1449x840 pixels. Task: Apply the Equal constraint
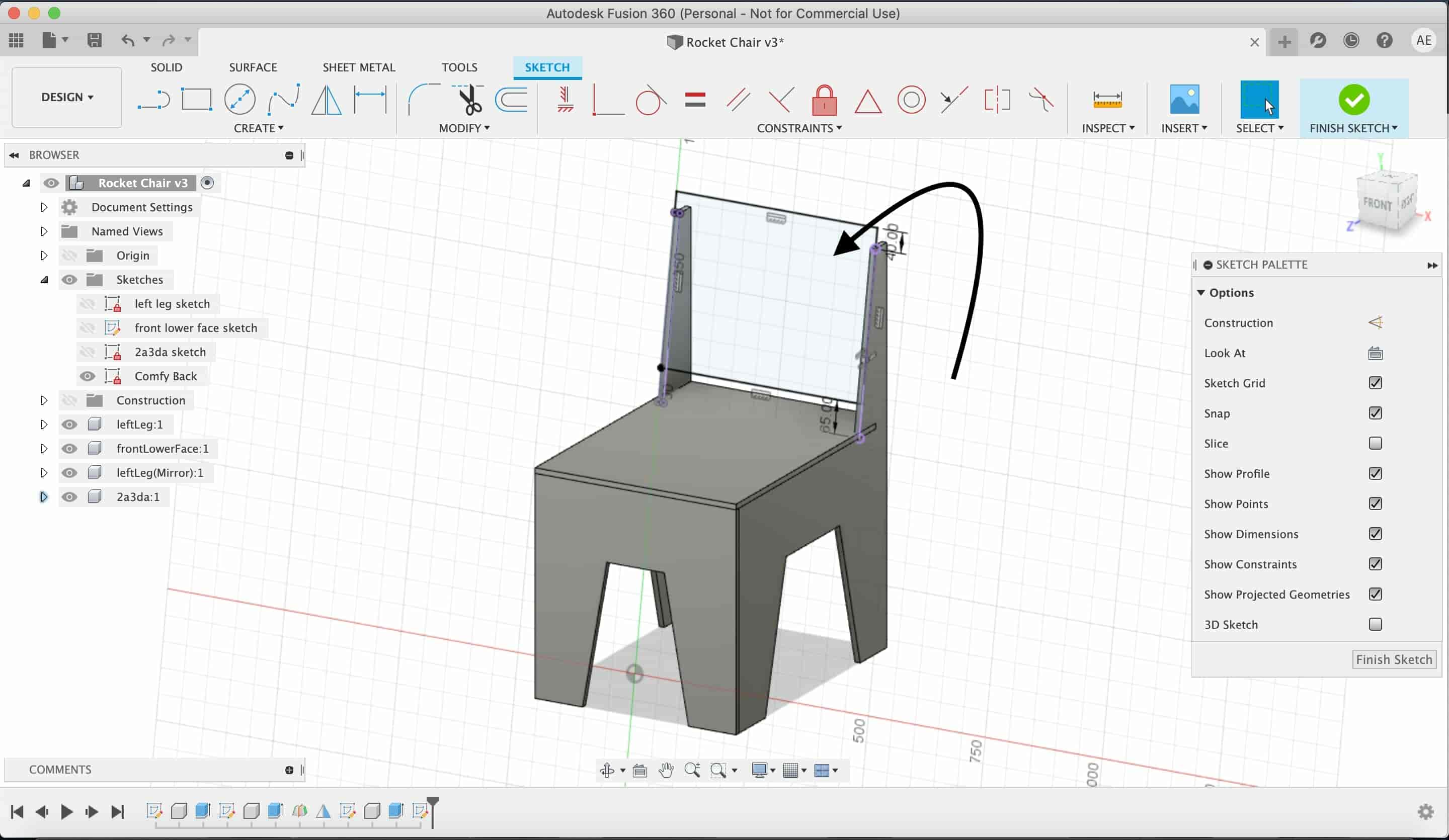click(695, 100)
